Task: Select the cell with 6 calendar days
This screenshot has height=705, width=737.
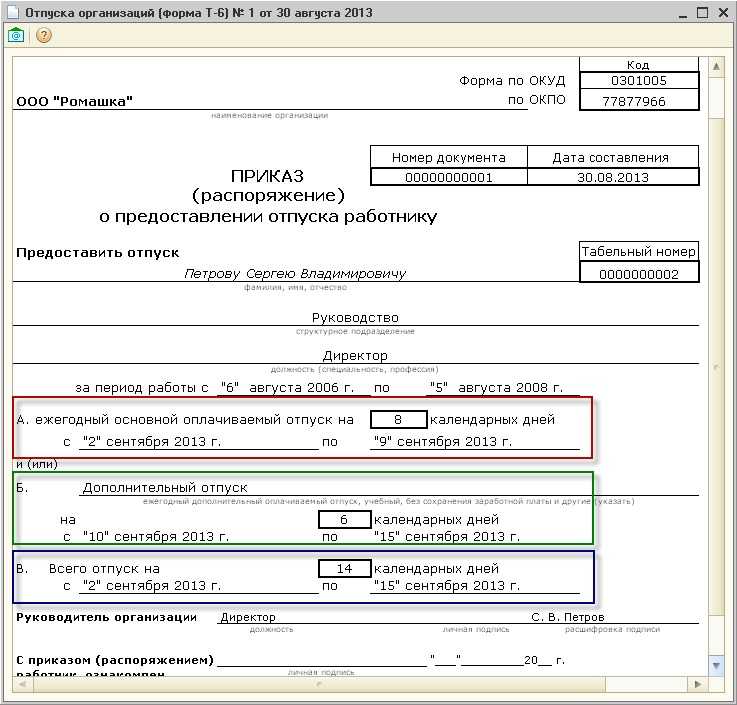Action: click(x=345, y=519)
